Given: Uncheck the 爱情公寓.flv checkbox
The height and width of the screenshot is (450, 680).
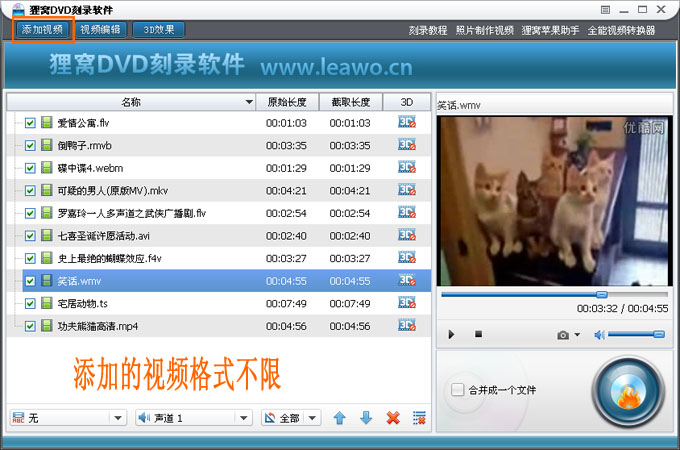Looking at the screenshot, I should (30, 123).
